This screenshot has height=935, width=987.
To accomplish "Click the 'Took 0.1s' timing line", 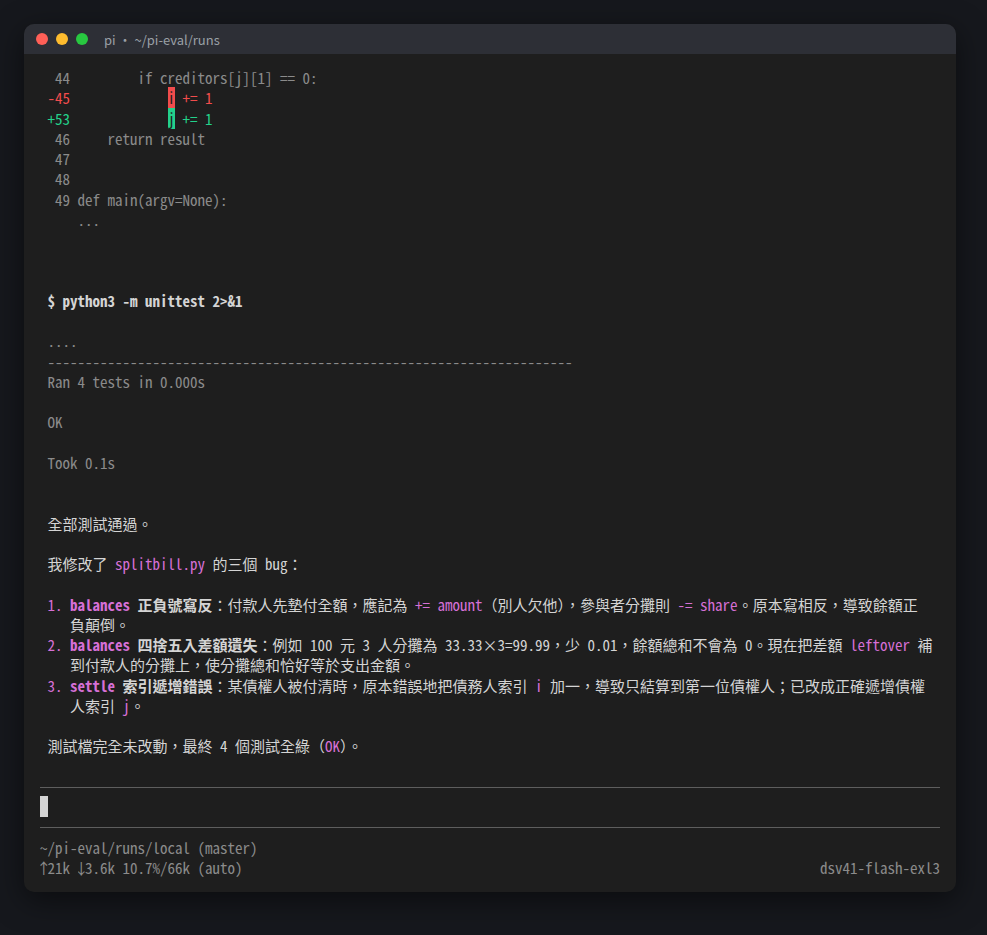I will pyautogui.click(x=81, y=464).
